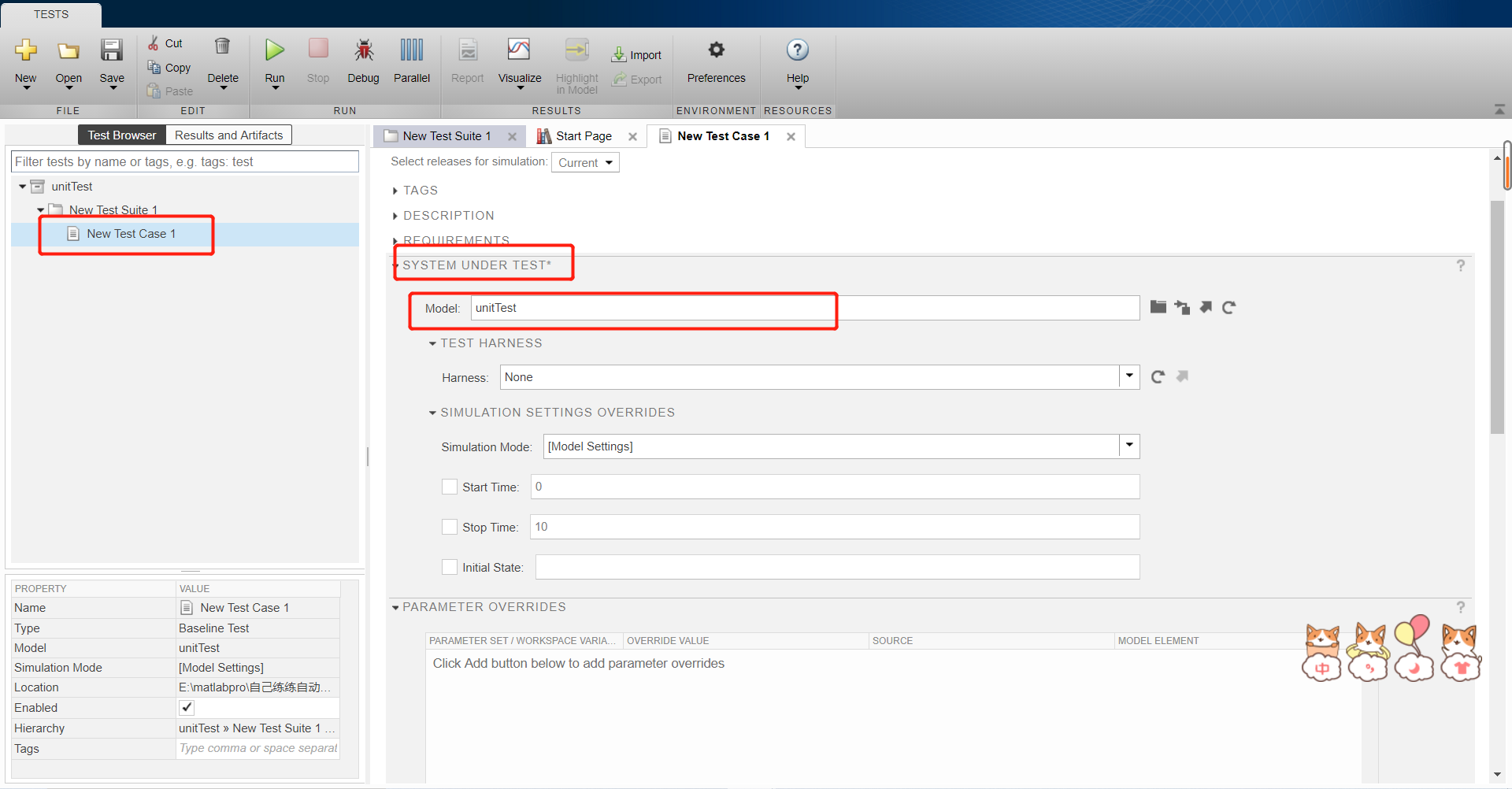Image resolution: width=1512 pixels, height=789 pixels.
Task: Open the unitTest model via the open-model arrow icon
Action: (x=1206, y=307)
